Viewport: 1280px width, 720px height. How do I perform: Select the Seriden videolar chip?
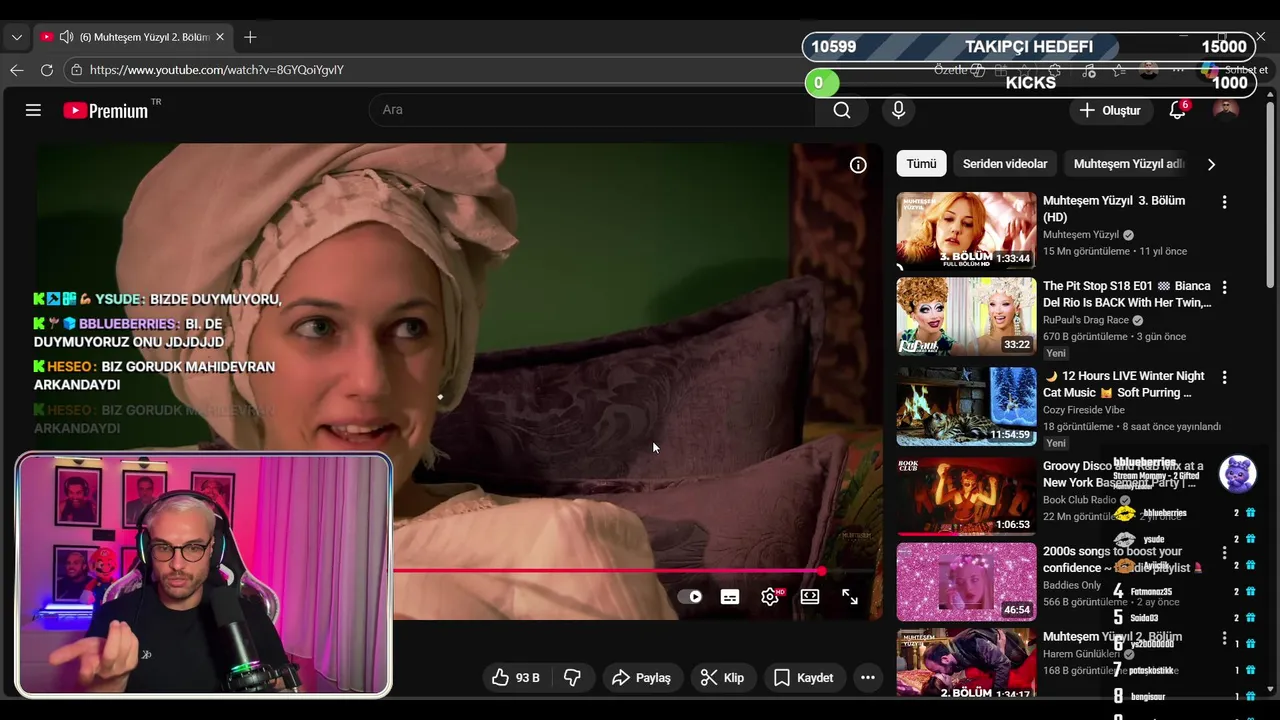1005,164
